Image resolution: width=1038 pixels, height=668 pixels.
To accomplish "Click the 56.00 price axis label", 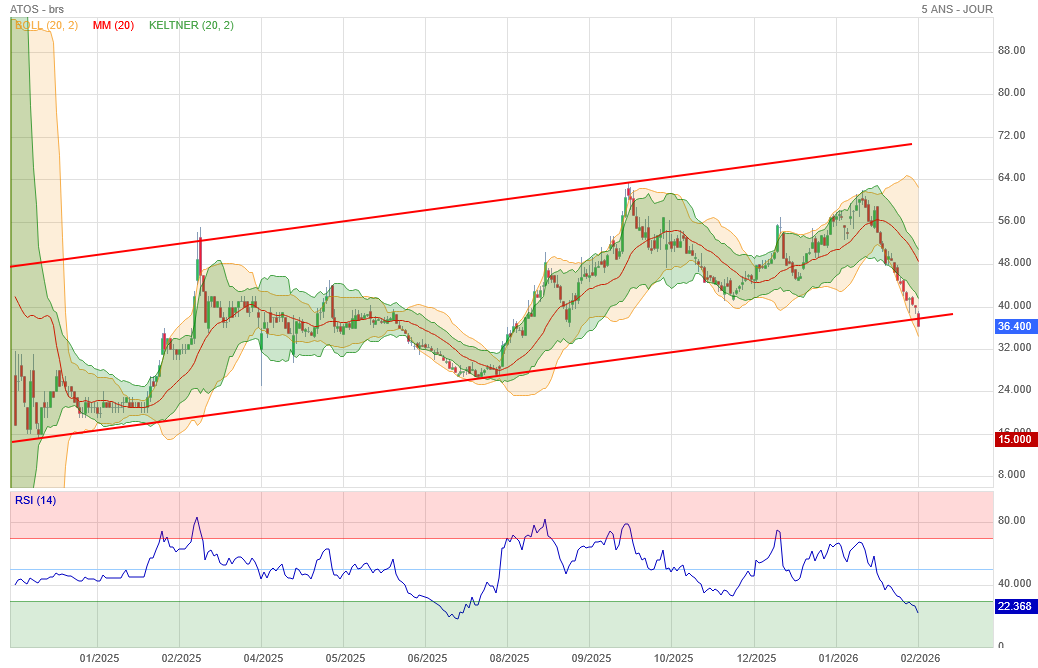I will 1012,220.
